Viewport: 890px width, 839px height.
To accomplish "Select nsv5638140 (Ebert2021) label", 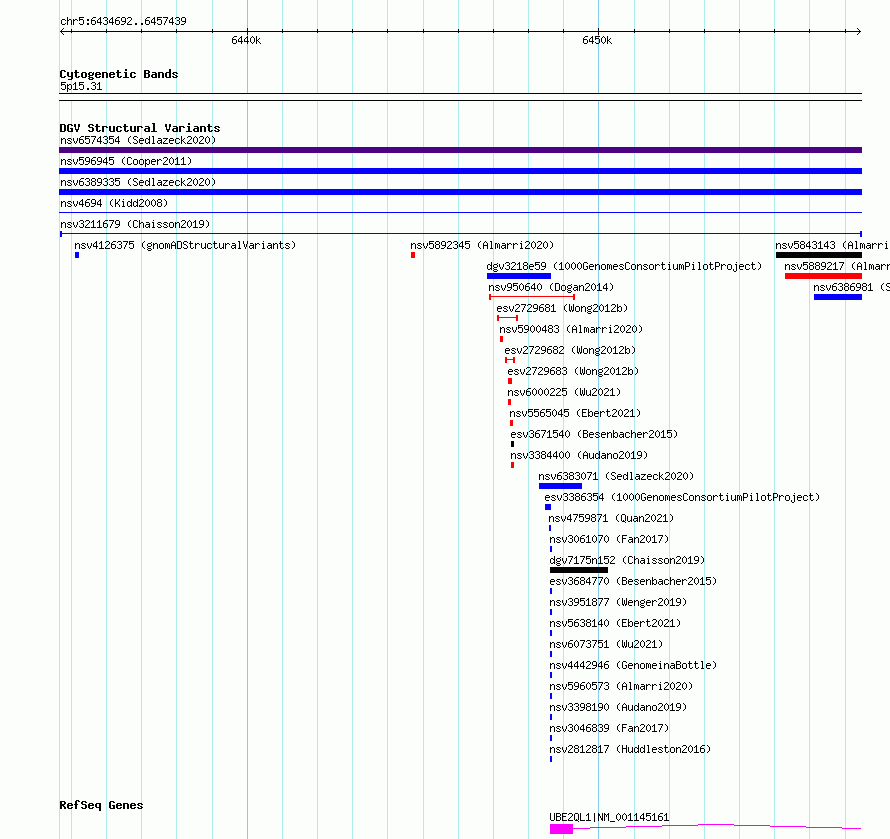I will click(615, 623).
